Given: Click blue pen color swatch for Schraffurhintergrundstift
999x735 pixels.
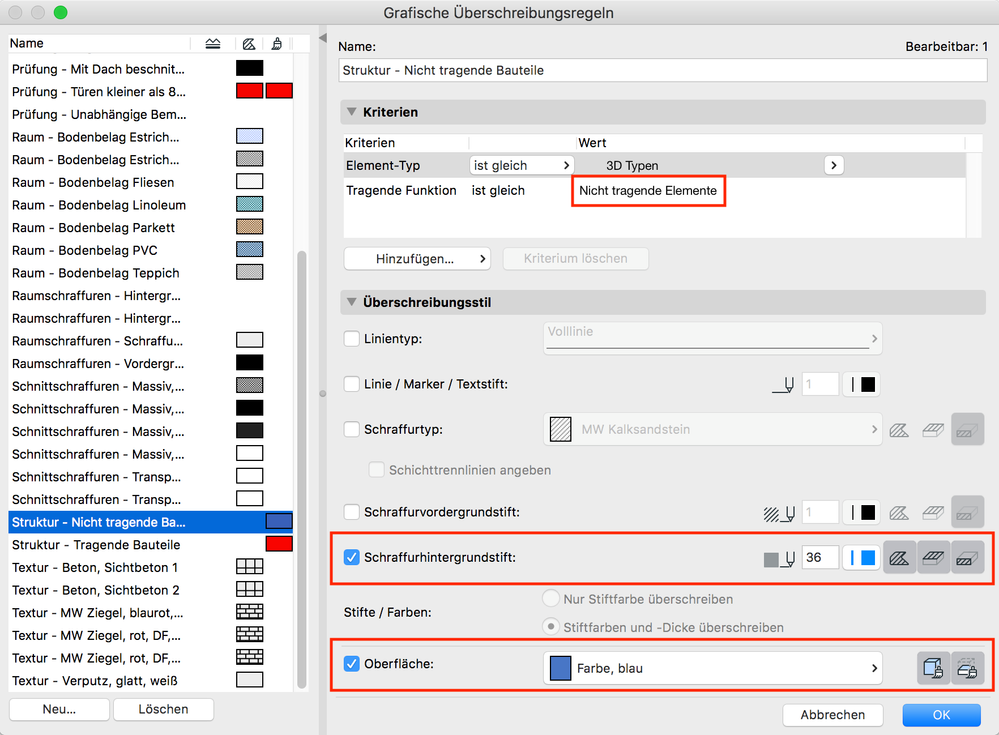Looking at the screenshot, I should pyautogui.click(x=861, y=558).
